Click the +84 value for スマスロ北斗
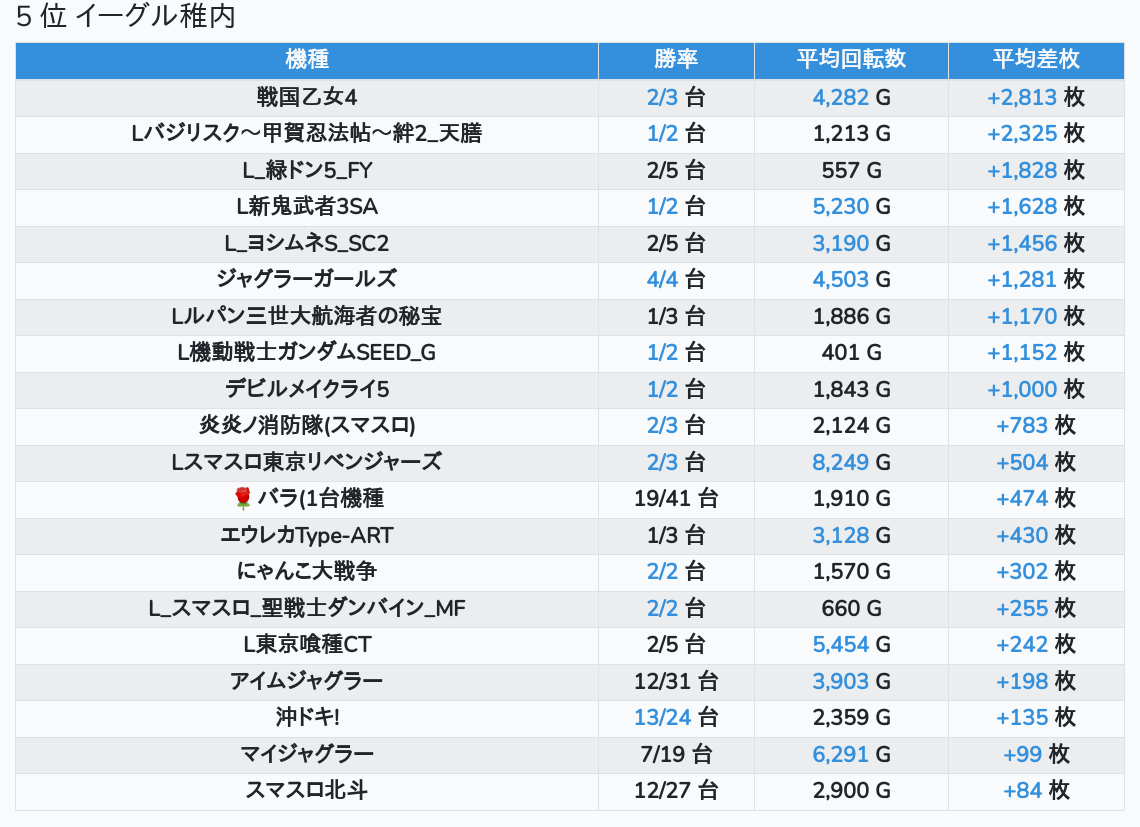The width and height of the screenshot is (1140, 827). pyautogui.click(x=1022, y=790)
